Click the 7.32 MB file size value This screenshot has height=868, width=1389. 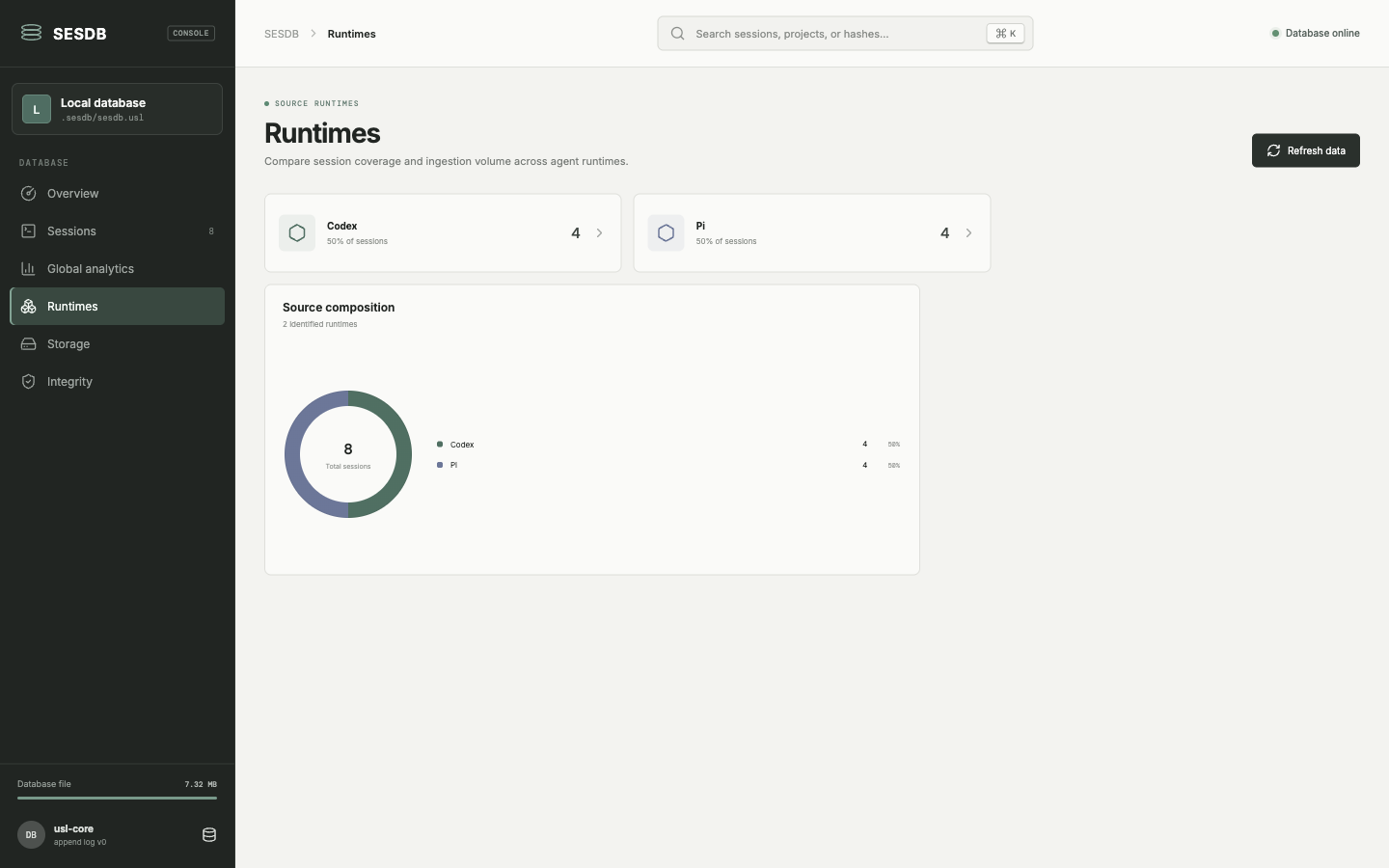coord(201,784)
